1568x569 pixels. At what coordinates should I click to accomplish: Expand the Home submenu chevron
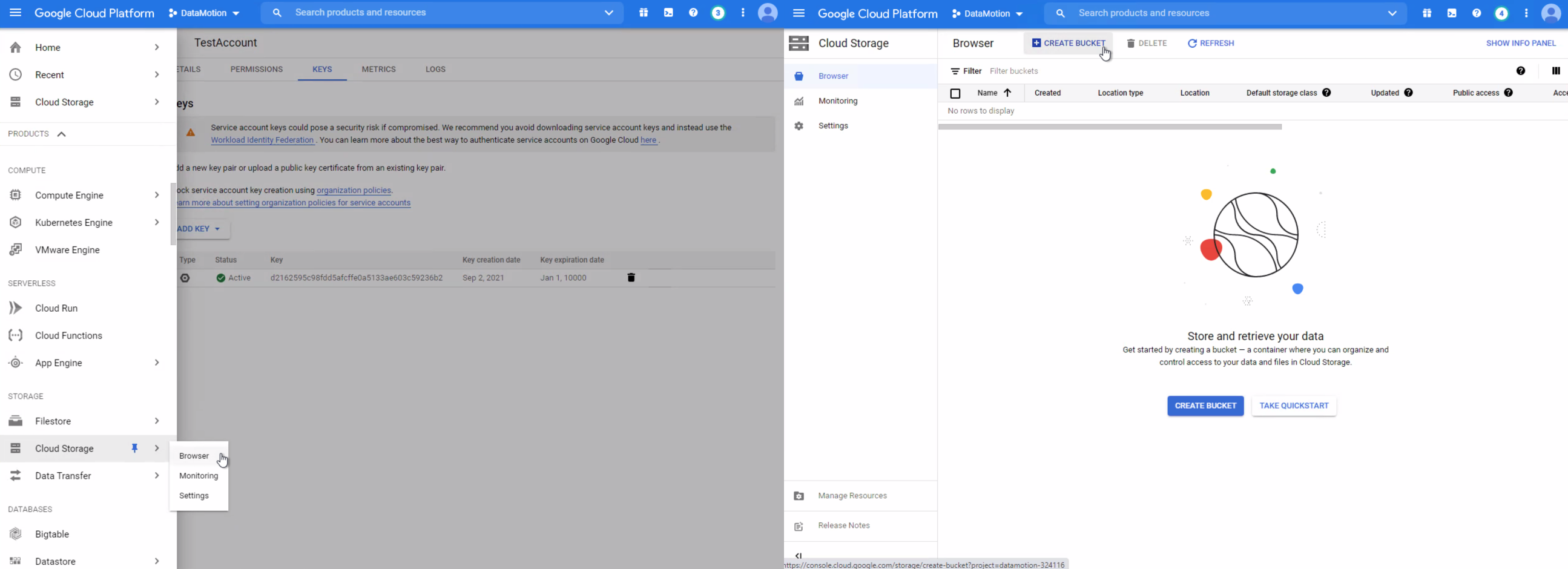click(x=156, y=47)
